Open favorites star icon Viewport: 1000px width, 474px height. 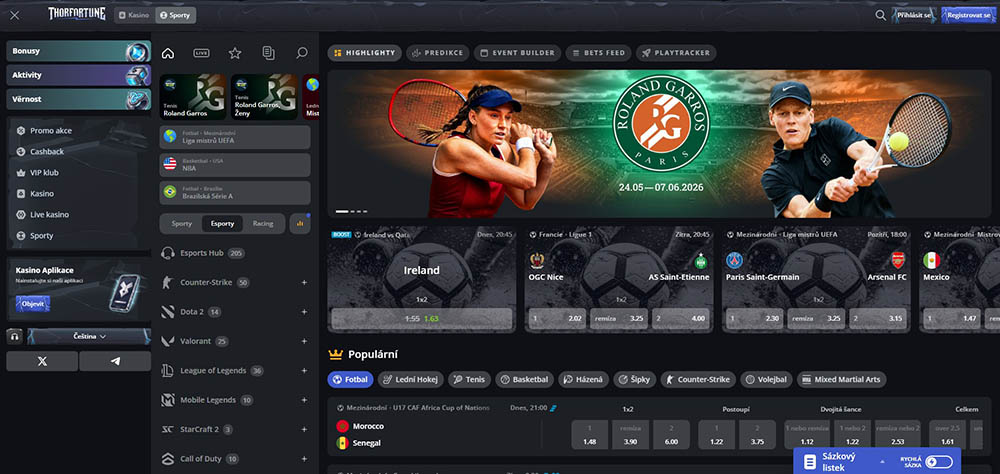pos(235,53)
